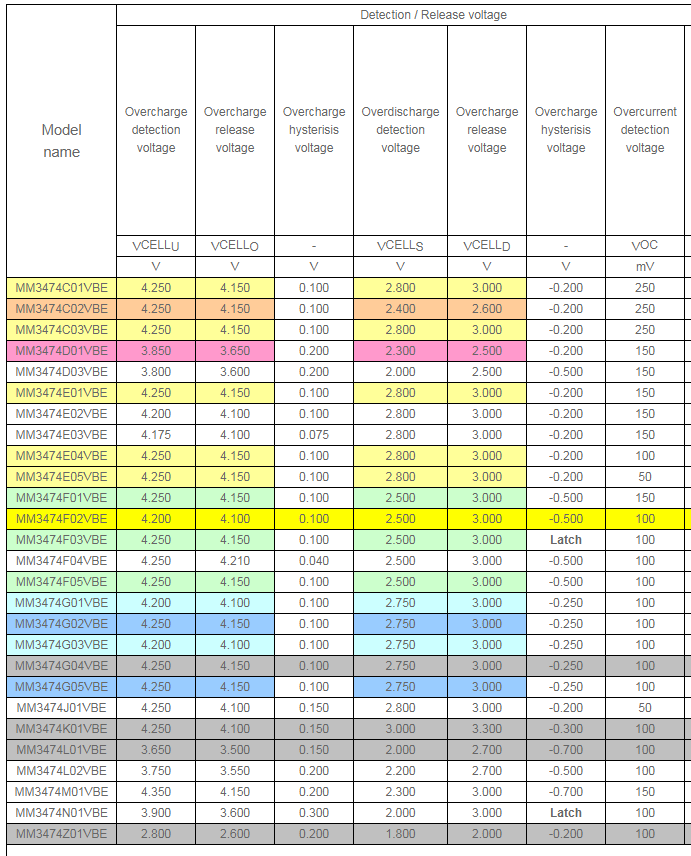The width and height of the screenshot is (691, 856).
Task: Click the 'mV' unit cell
Action: (645, 267)
